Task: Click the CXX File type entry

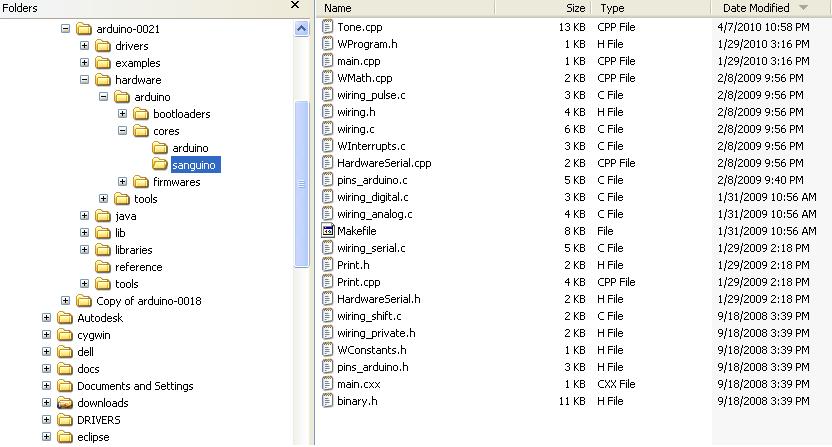Action: 616,384
